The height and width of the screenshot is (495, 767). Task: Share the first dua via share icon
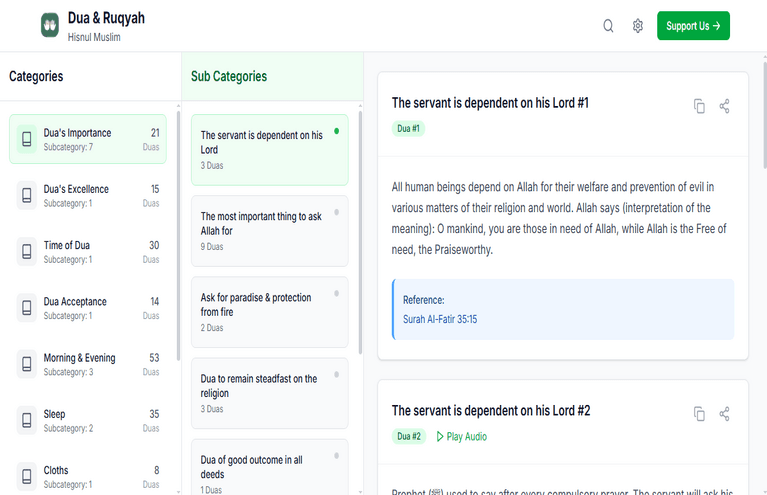point(725,106)
